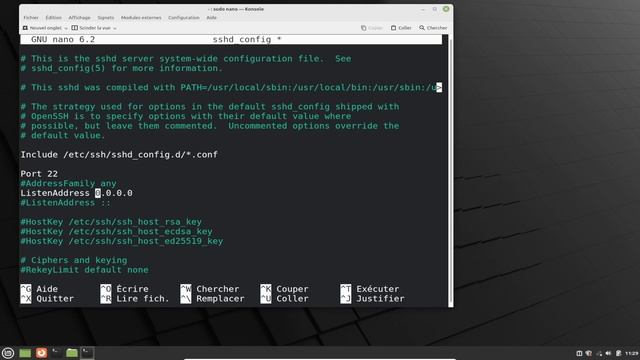
Task: Click the '^X Quitter' nano shortcut
Action: (x=47, y=299)
